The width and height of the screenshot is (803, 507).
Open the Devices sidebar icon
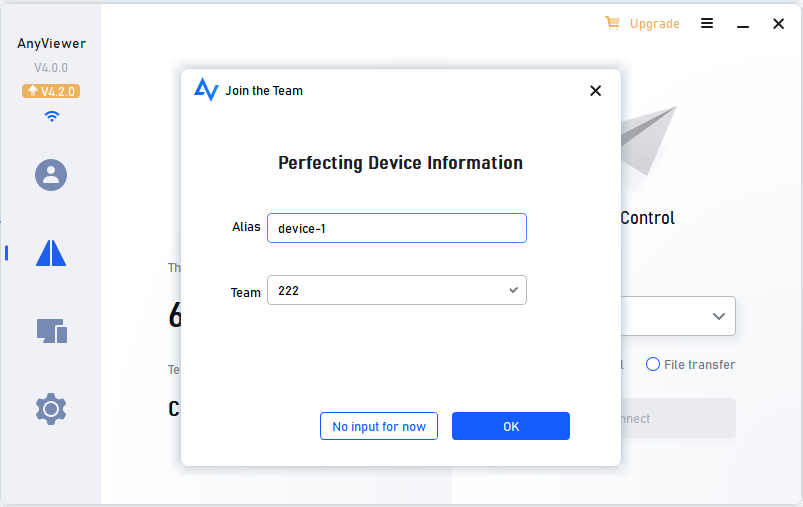point(52,331)
